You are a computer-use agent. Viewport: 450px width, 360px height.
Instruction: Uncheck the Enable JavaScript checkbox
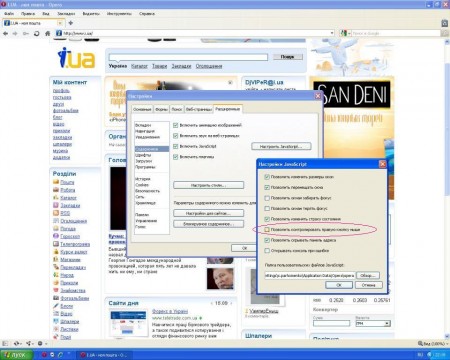[x=176, y=146]
